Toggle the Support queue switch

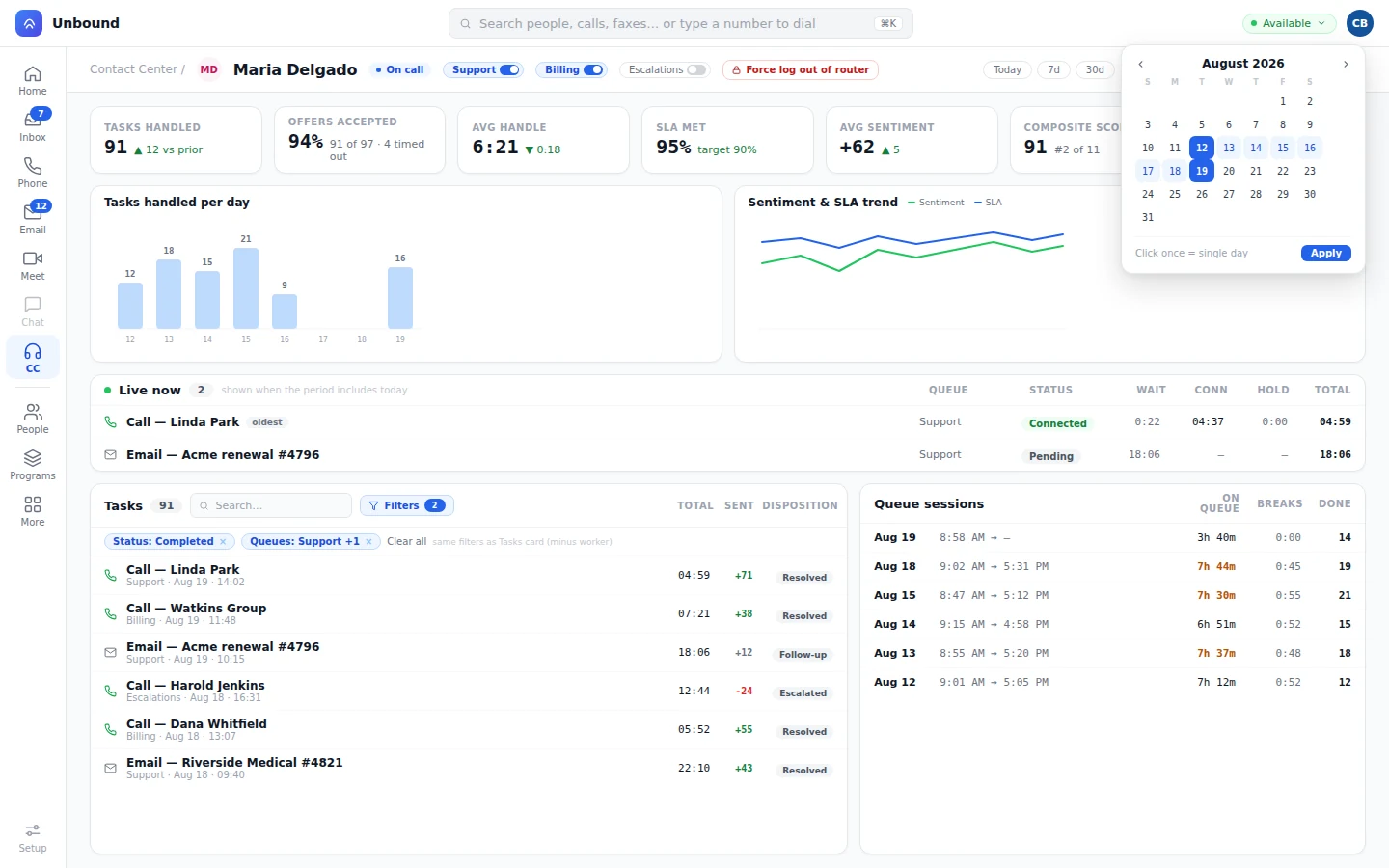tap(509, 69)
